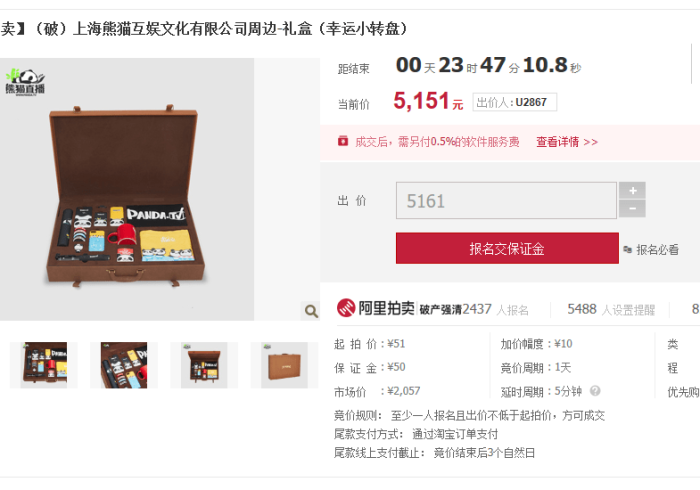Click the bidder ID U2867 box
Viewport: 700px width, 490px height.
[x=515, y=102]
